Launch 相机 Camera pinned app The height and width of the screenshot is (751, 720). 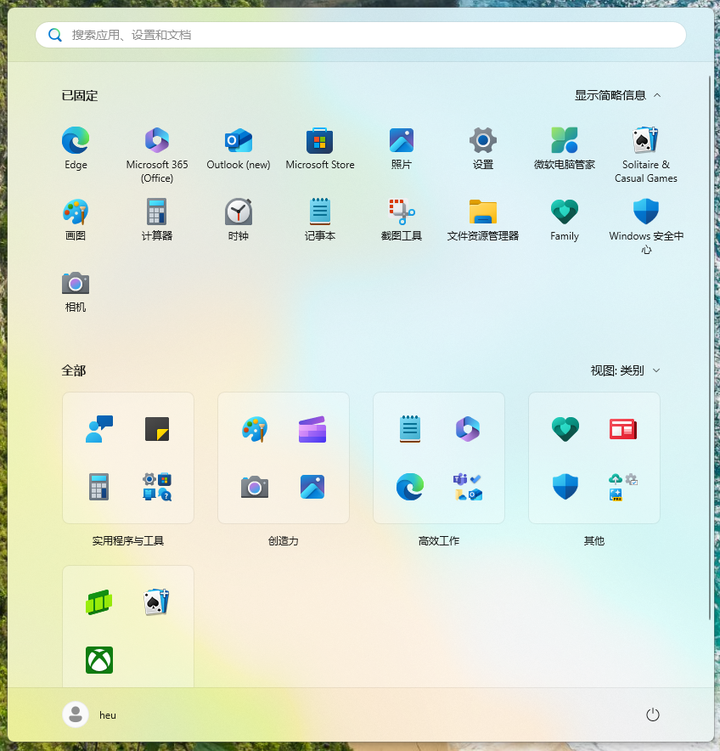(76, 291)
